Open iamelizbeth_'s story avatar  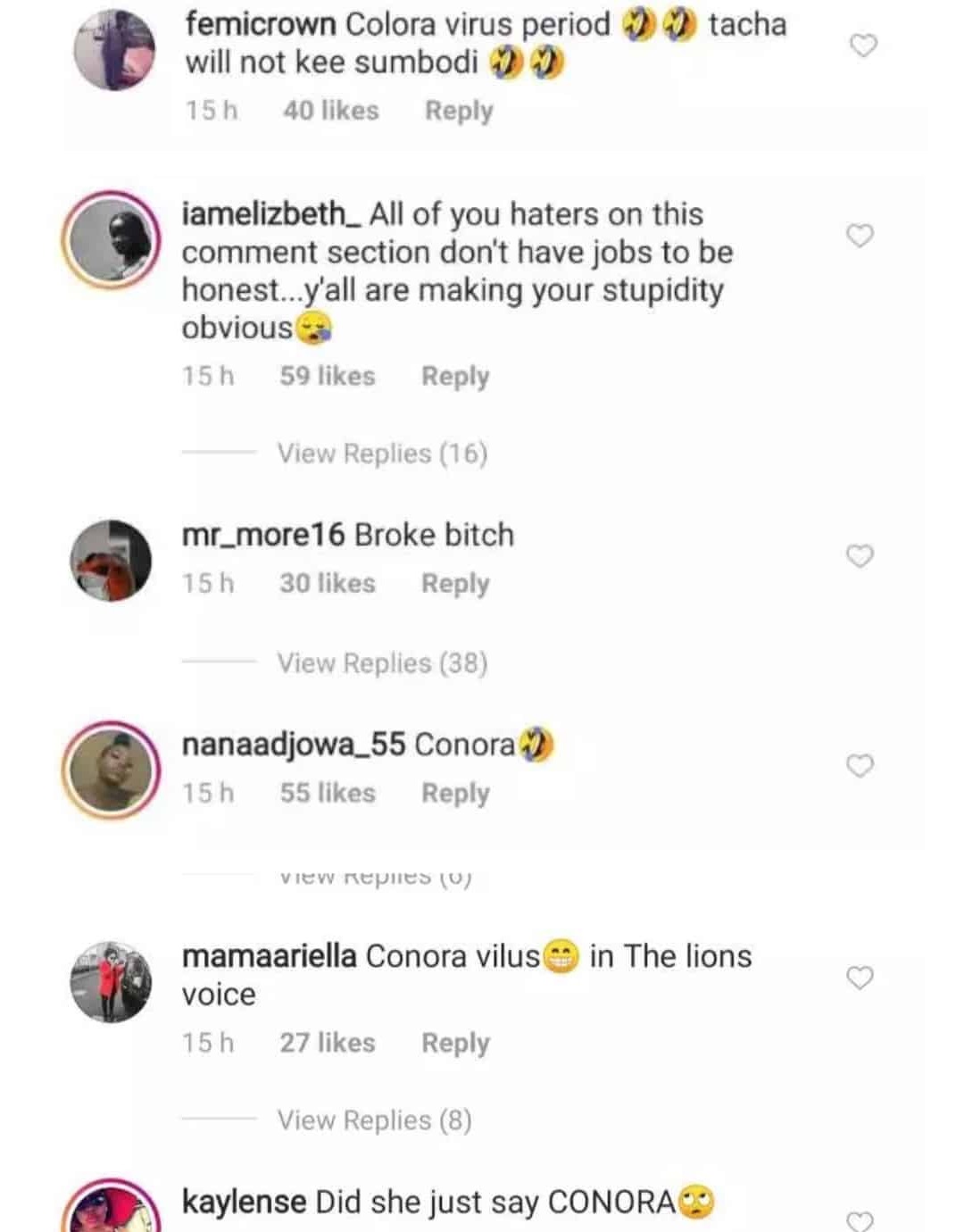(x=111, y=241)
